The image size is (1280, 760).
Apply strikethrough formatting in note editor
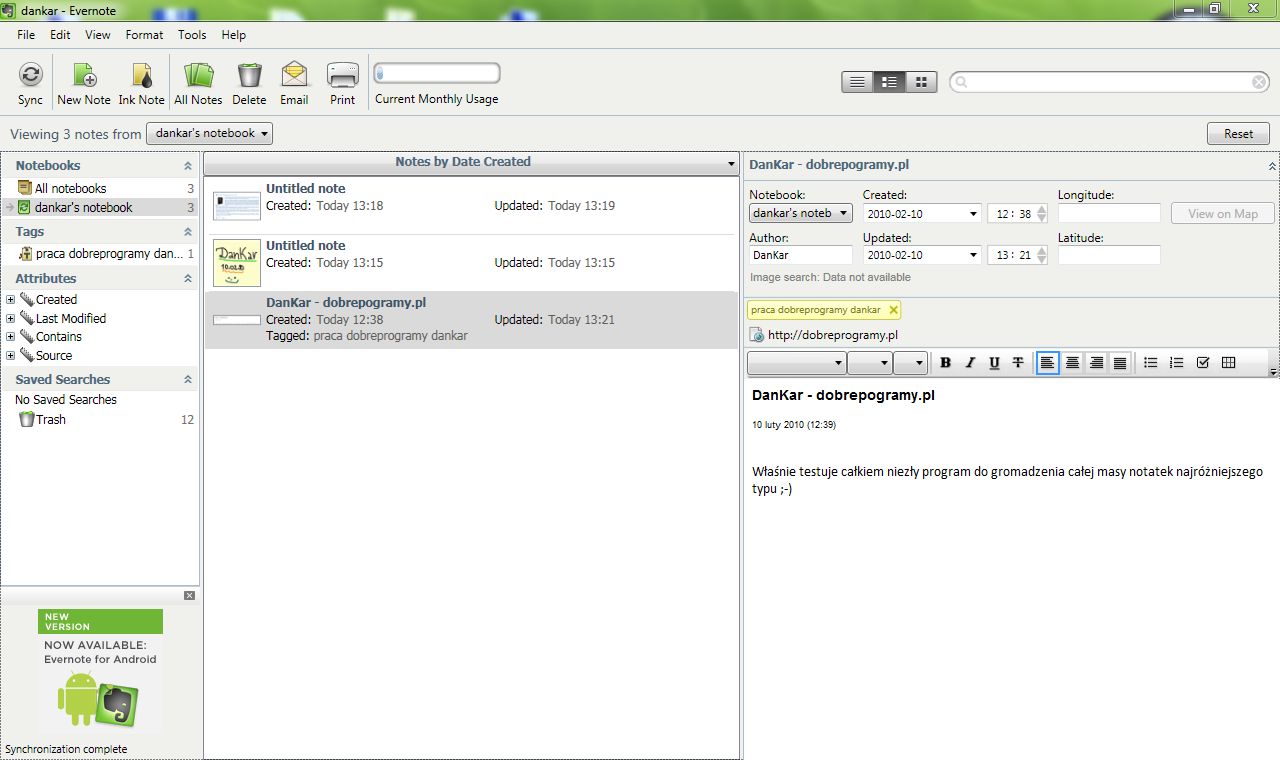pyautogui.click(x=1018, y=363)
